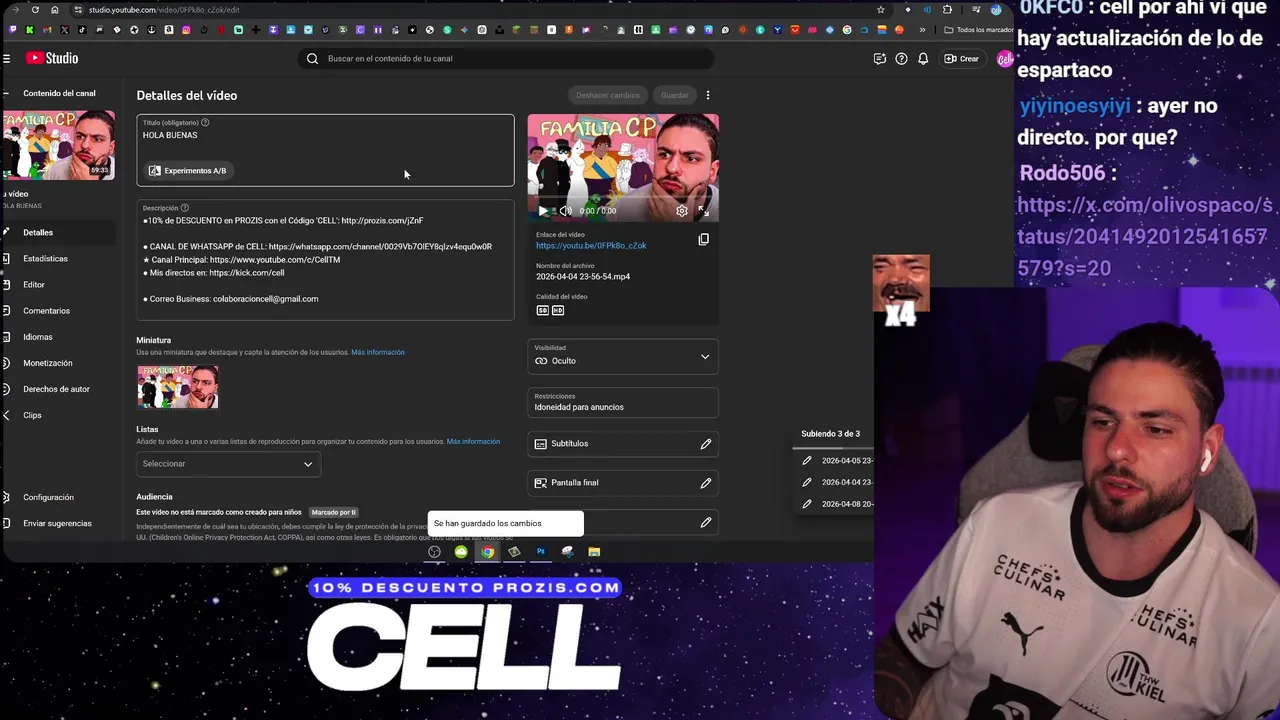
Task: Expand the Listas Seleccionar dropdown
Action: click(x=228, y=464)
